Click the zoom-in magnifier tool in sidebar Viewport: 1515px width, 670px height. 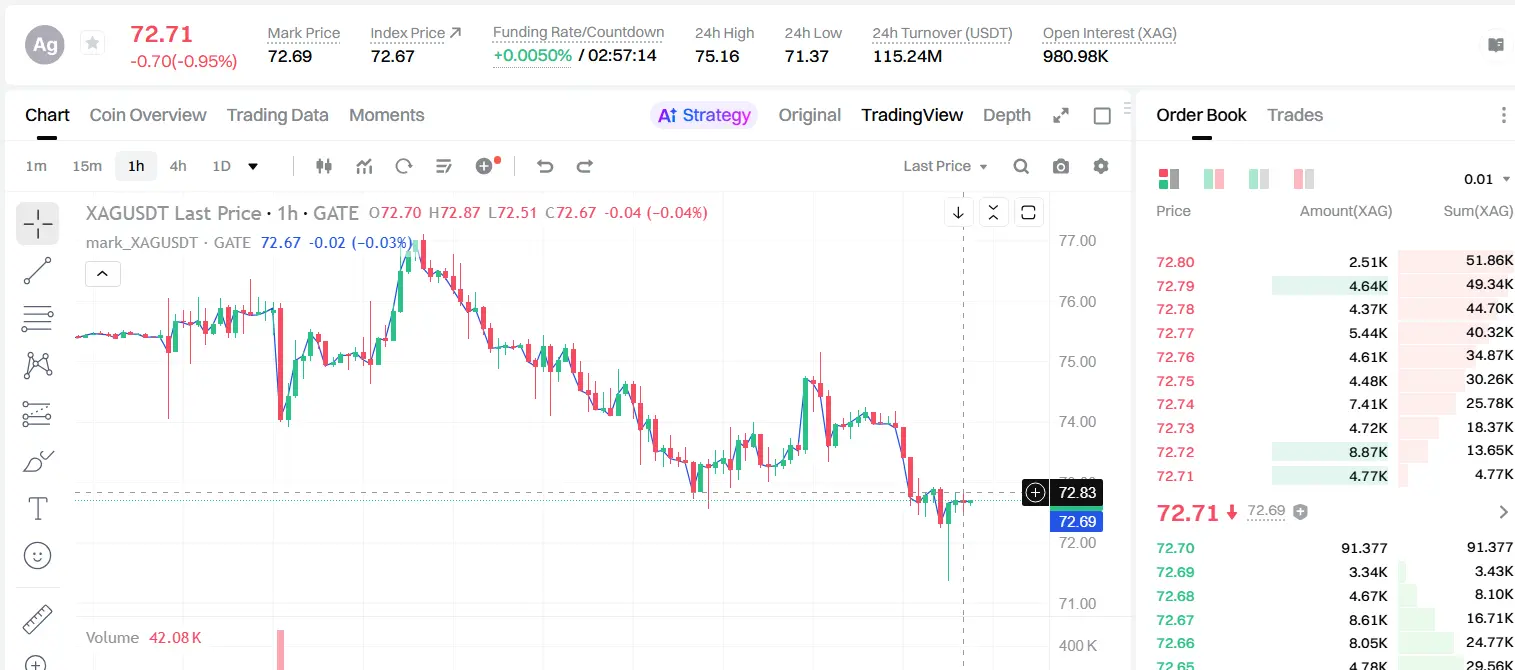[37, 662]
